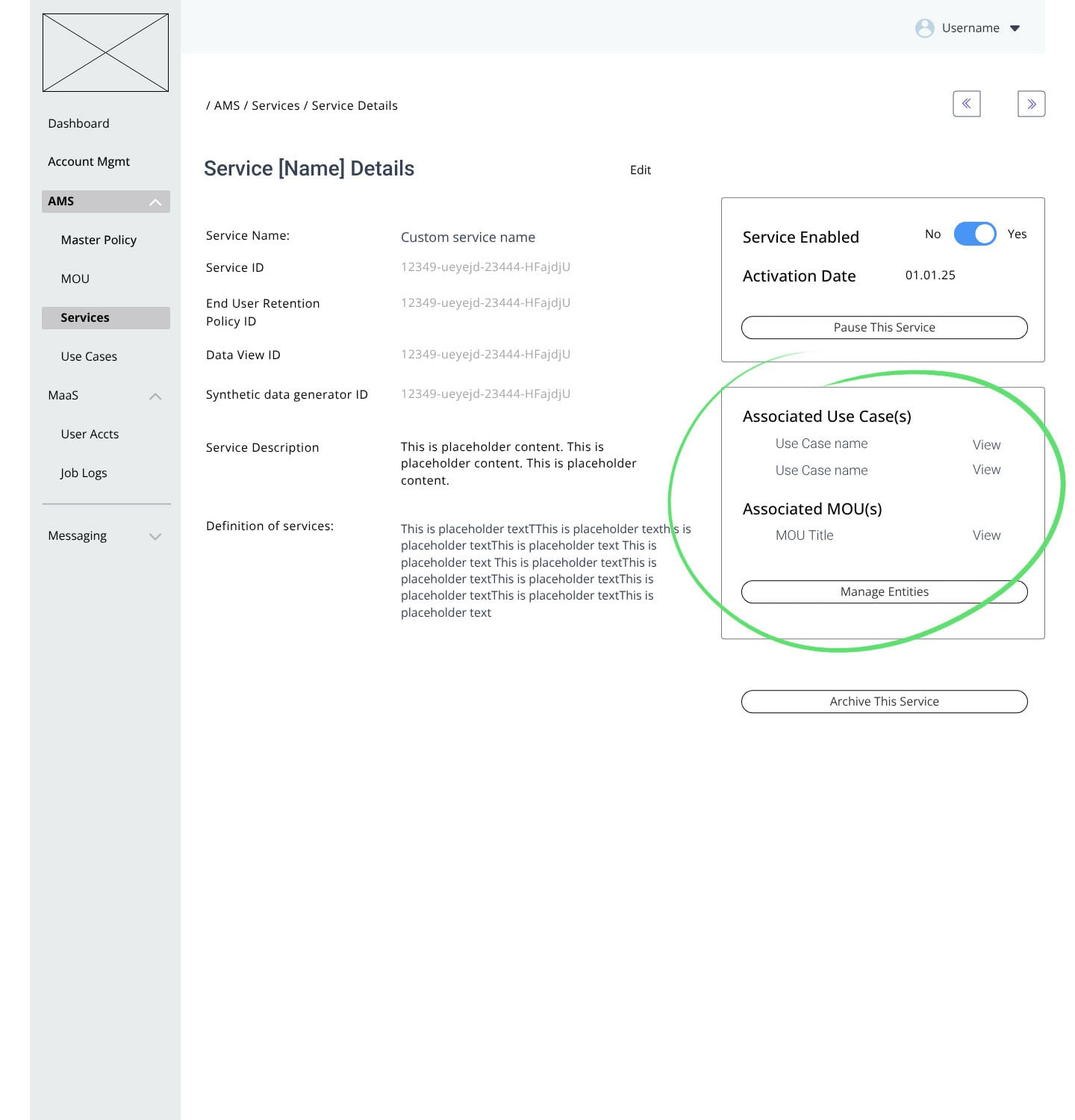Open the Username dropdown menu
The image size is (1075, 1120).
click(x=1014, y=28)
